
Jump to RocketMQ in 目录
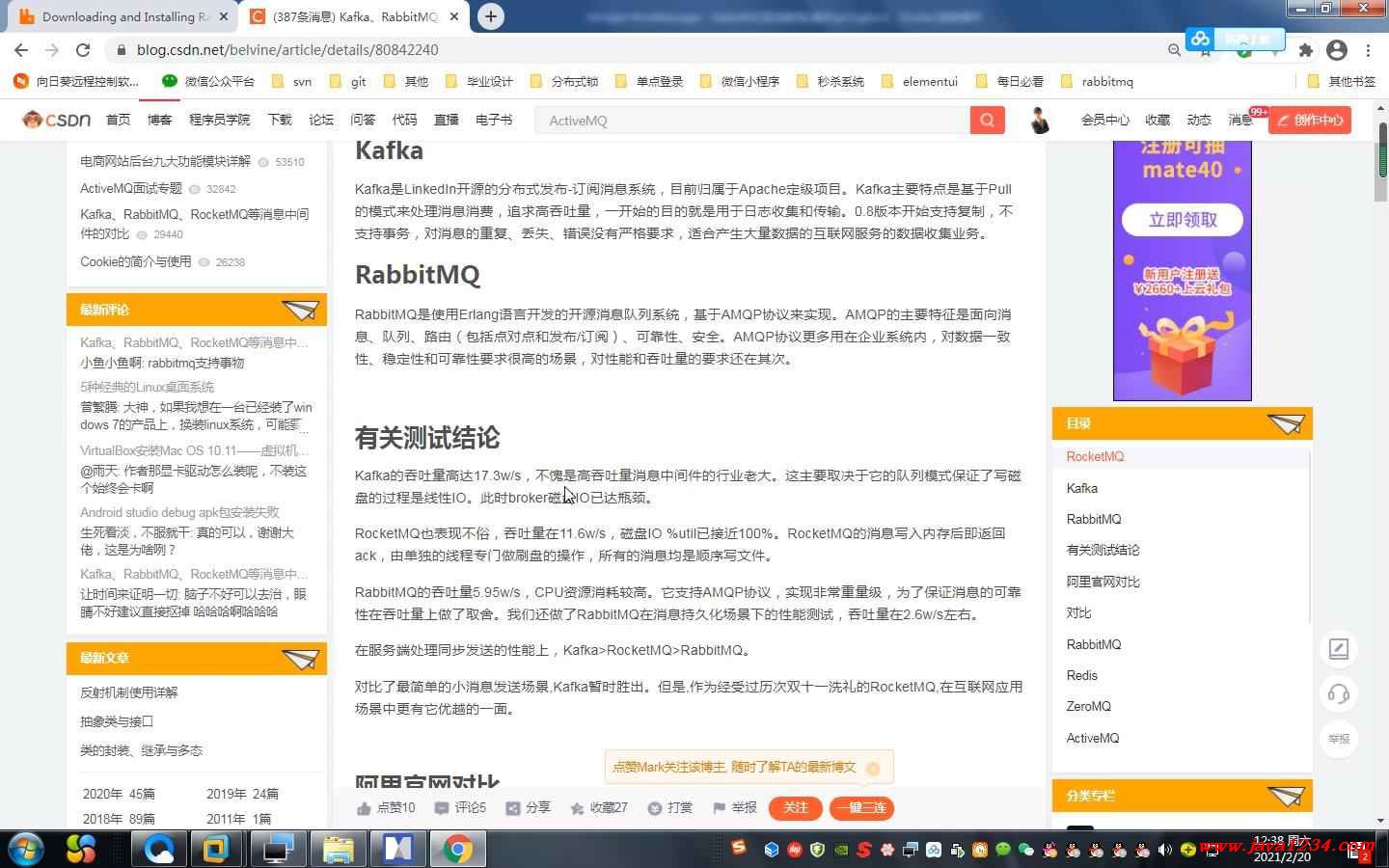pyautogui.click(x=1095, y=457)
